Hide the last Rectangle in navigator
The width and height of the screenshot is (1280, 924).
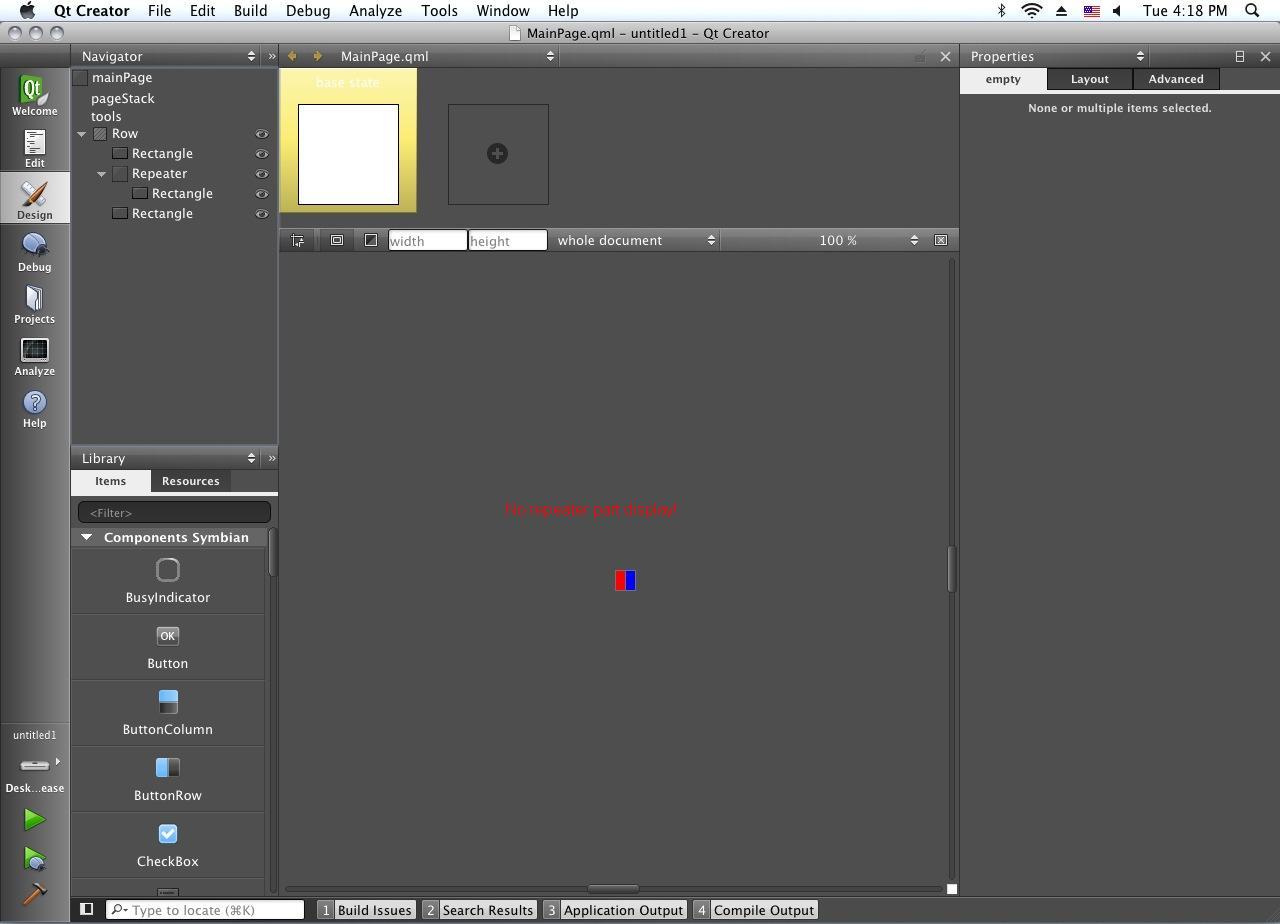pos(261,214)
